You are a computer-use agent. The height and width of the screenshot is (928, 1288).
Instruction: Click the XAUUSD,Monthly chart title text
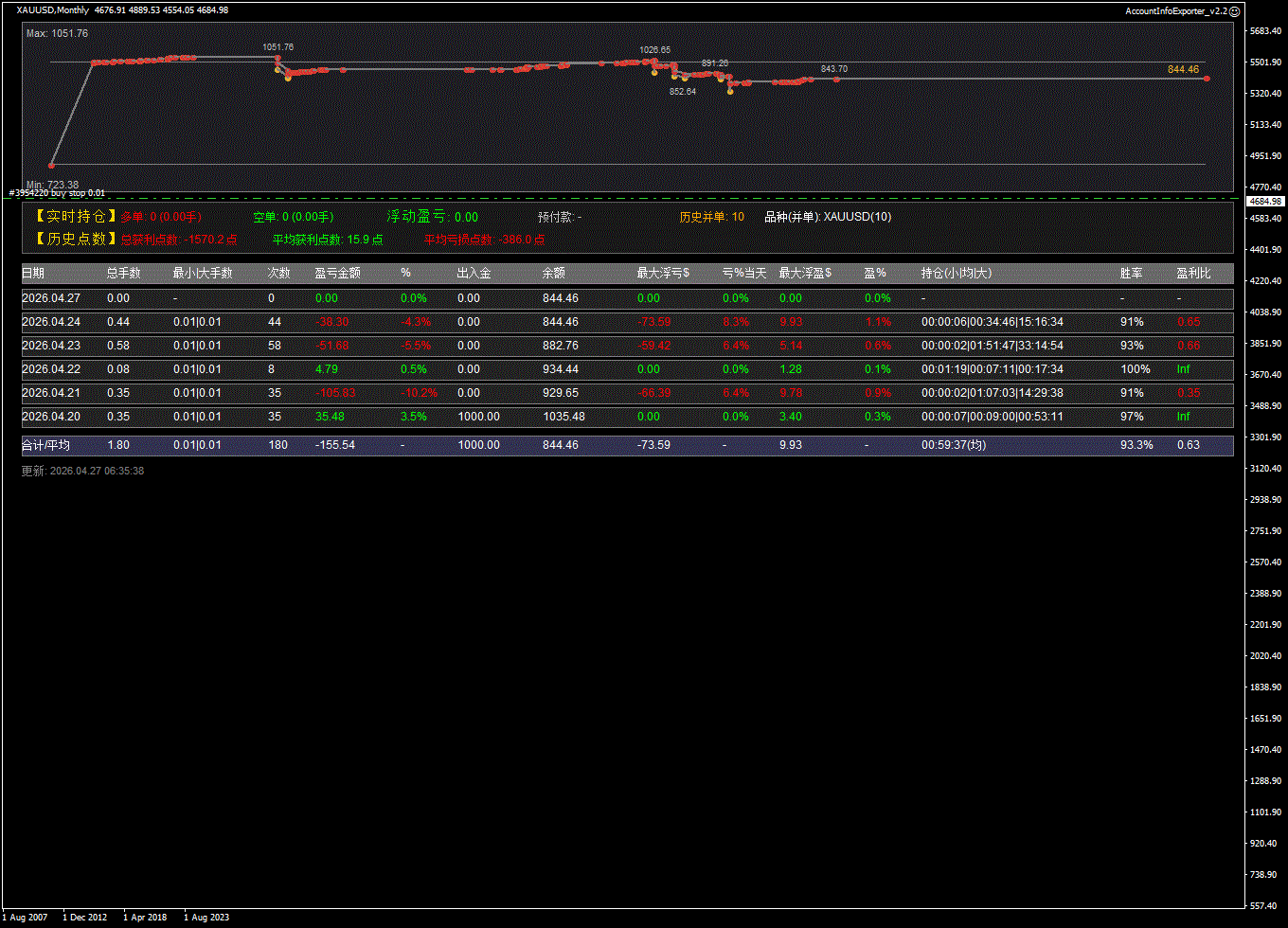pyautogui.click(x=53, y=10)
